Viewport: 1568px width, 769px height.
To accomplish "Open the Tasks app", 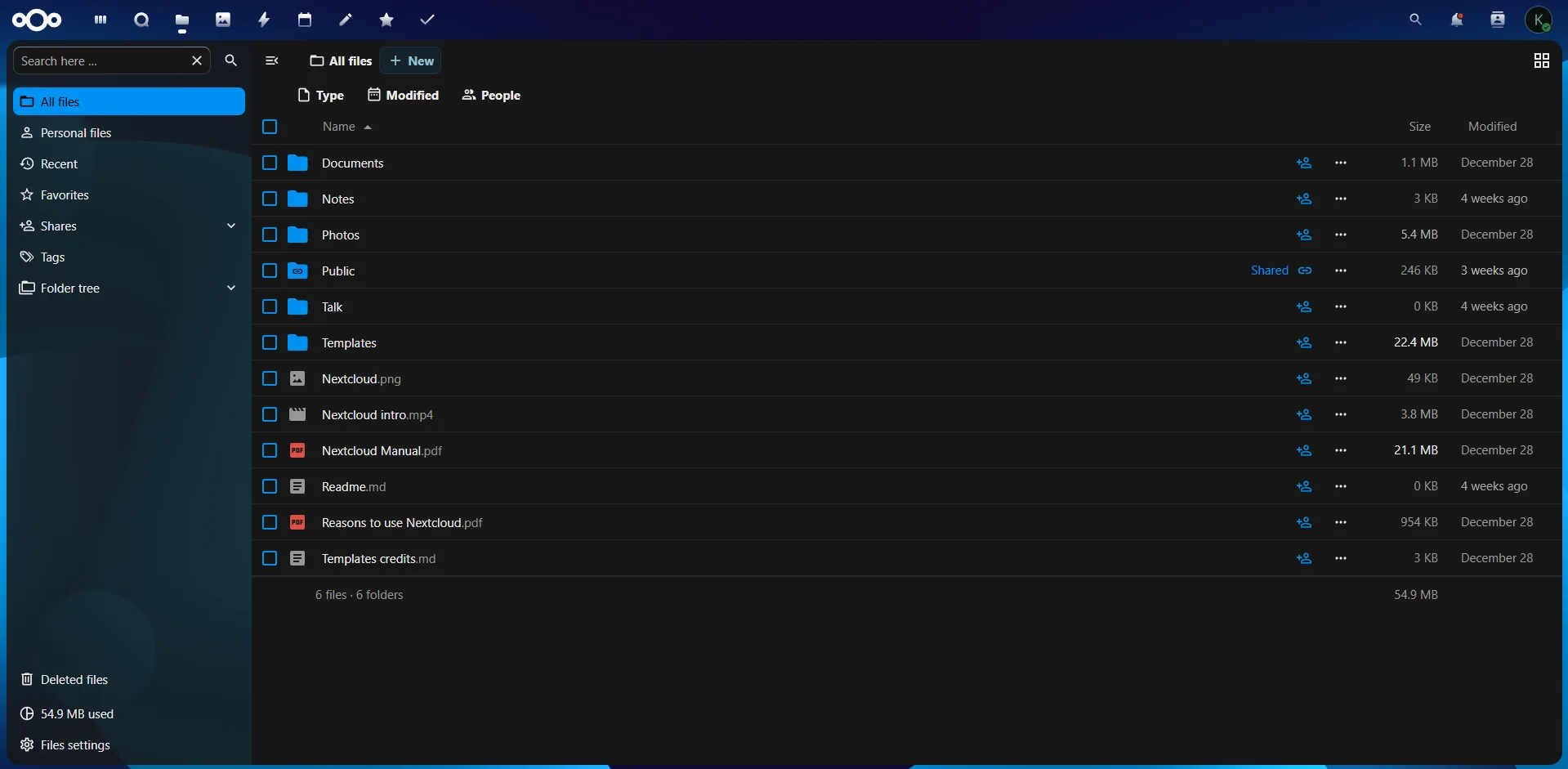I will pyautogui.click(x=427, y=20).
